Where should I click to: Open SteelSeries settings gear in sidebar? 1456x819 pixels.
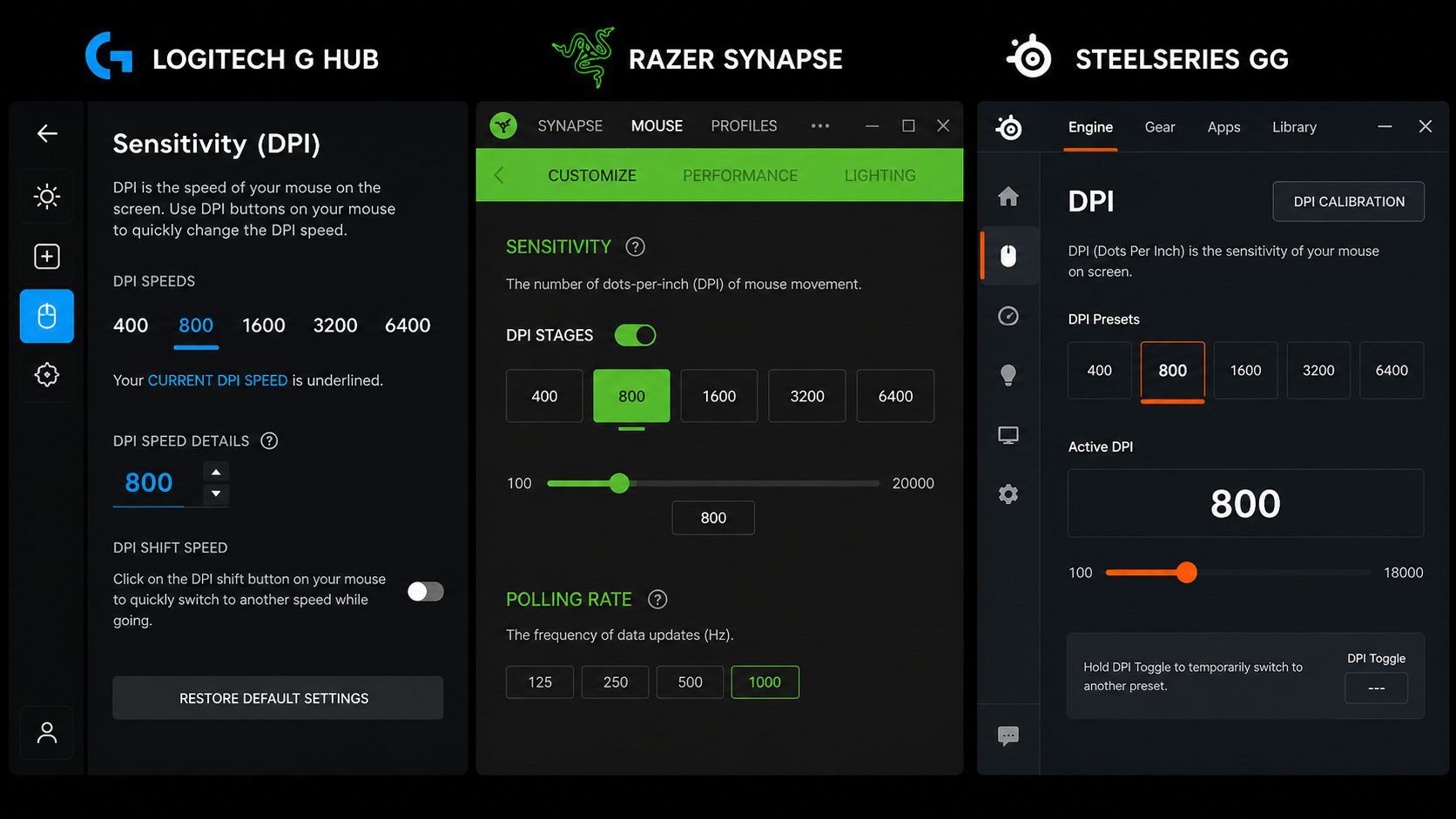point(1008,494)
